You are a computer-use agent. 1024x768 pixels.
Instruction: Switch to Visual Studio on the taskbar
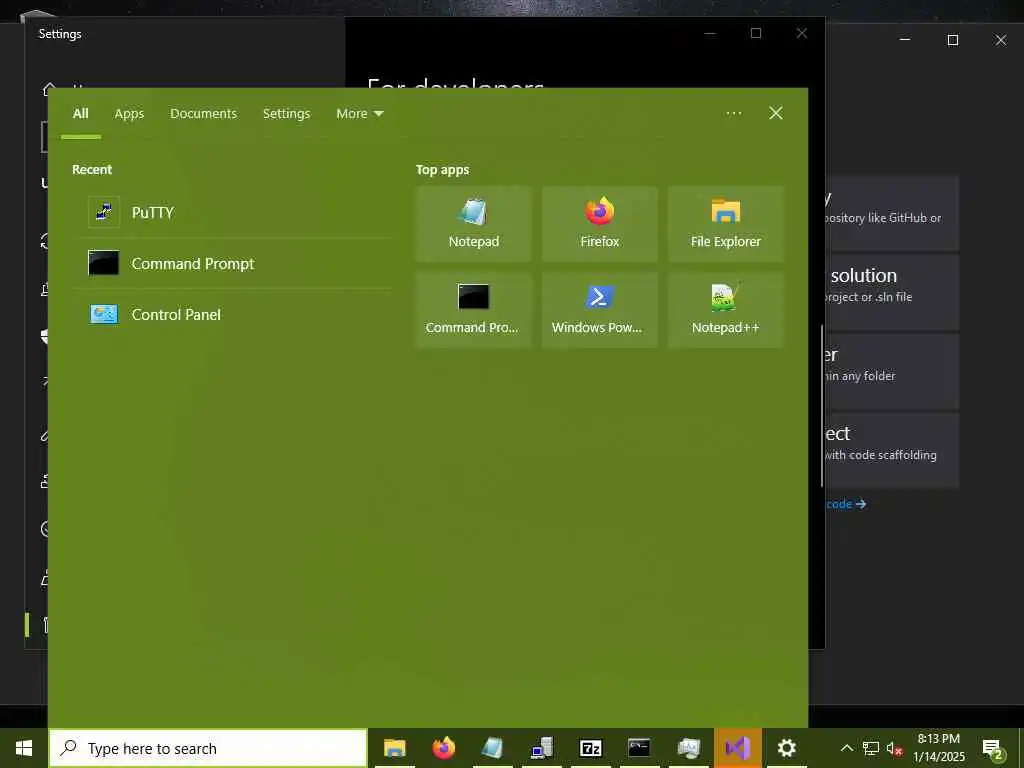(737, 748)
